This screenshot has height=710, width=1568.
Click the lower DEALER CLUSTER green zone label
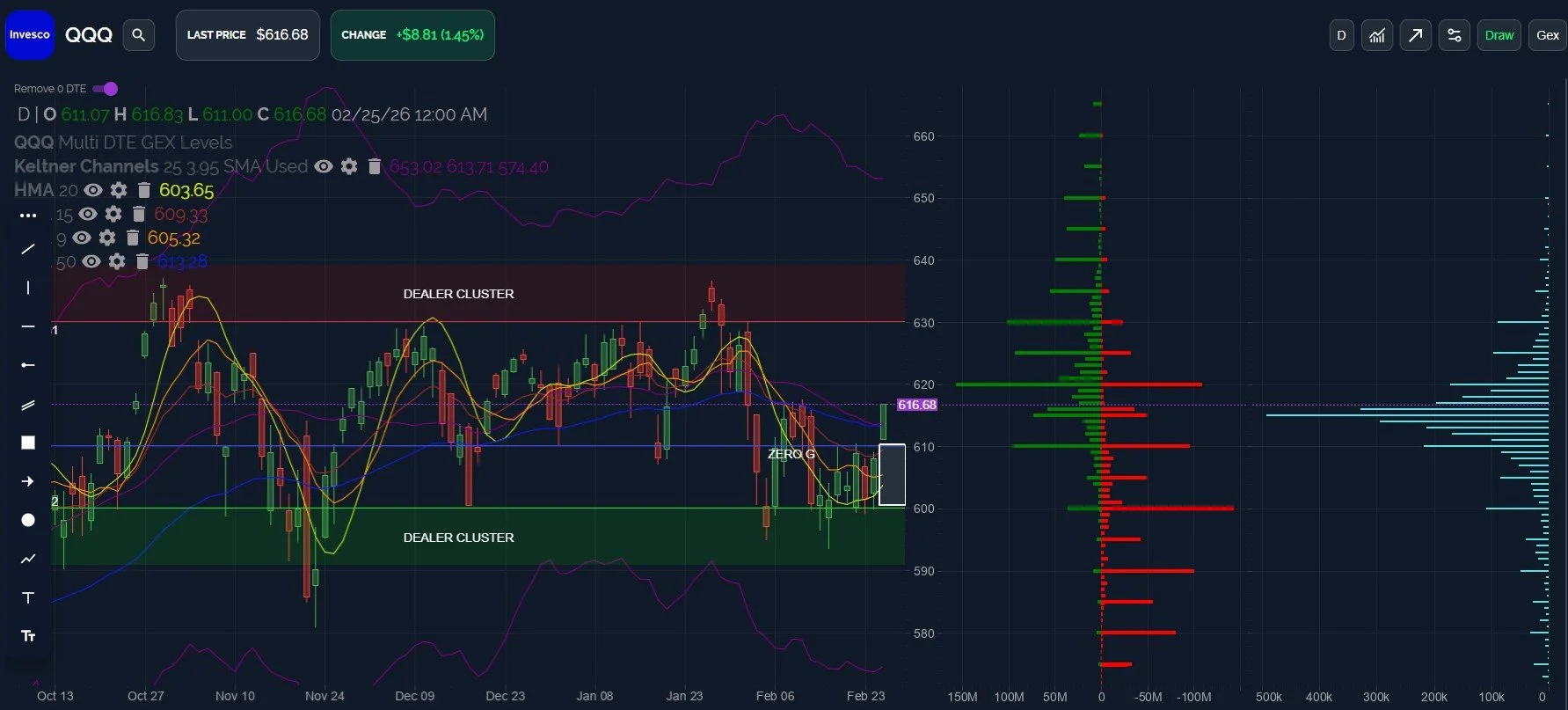pyautogui.click(x=458, y=538)
